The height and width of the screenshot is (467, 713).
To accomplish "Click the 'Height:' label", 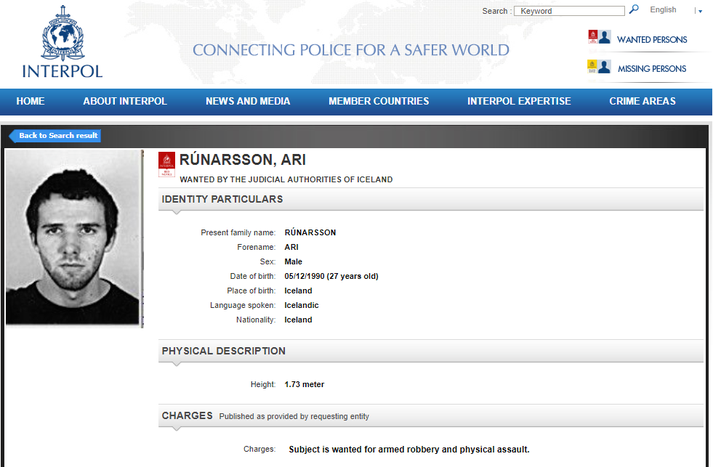I will point(263,384).
